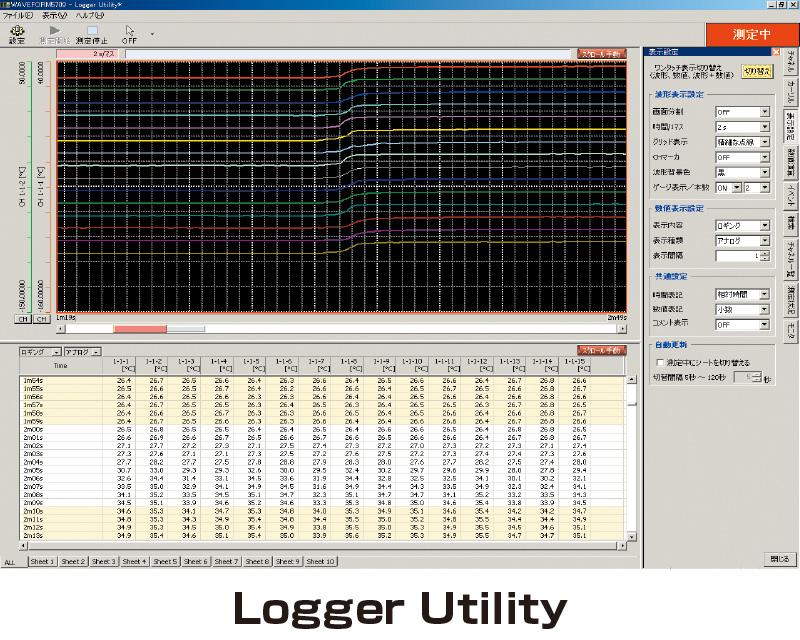
Task: Click the 設定 settings toolbar icon
Action: (x=17, y=34)
